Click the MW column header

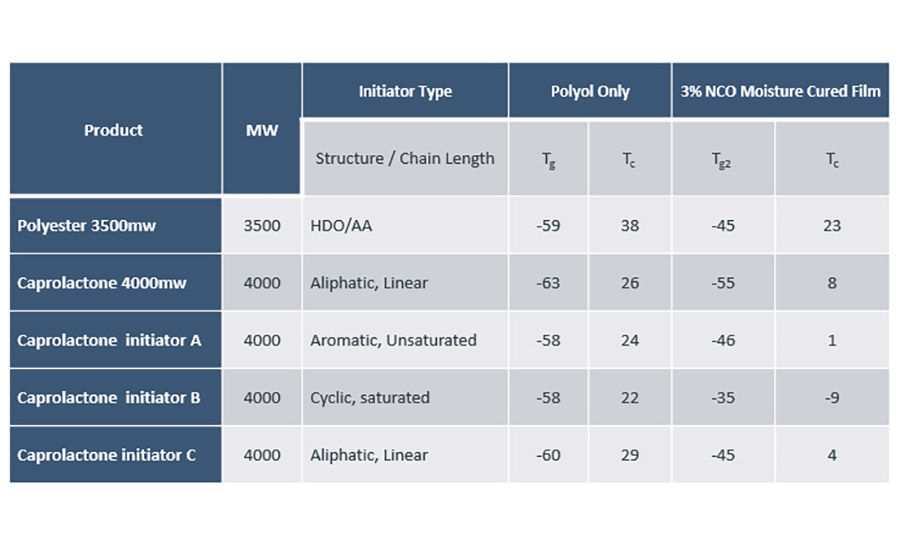point(262,130)
